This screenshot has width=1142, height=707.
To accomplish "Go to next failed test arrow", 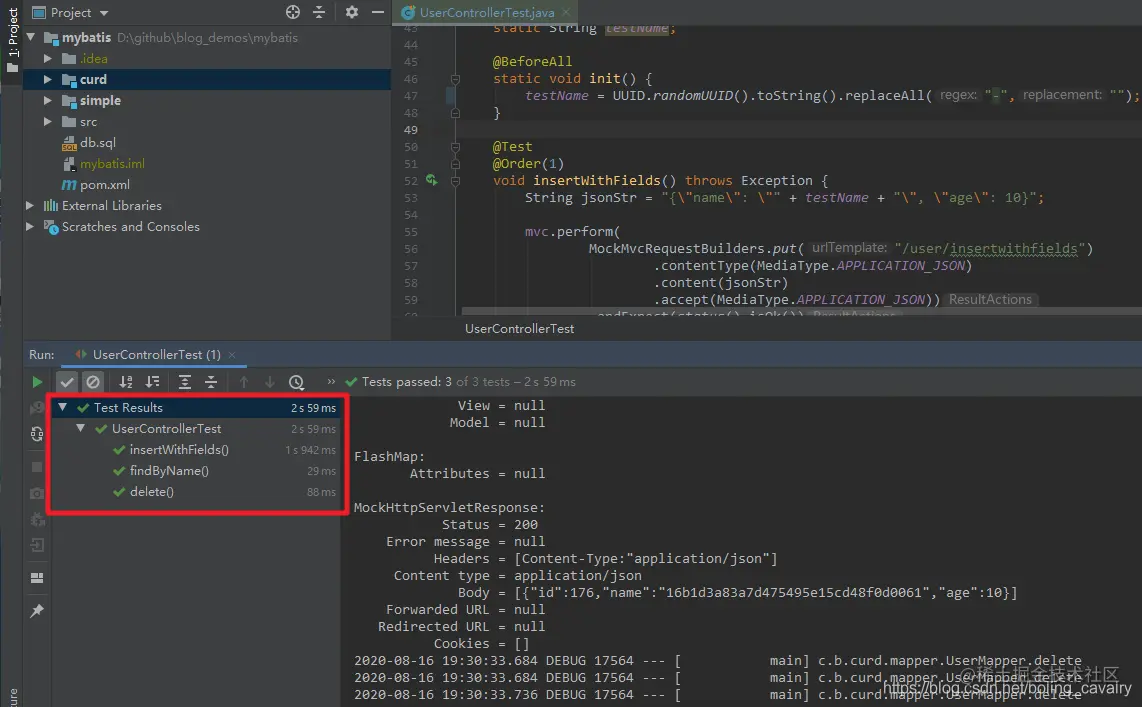I will coord(269,382).
